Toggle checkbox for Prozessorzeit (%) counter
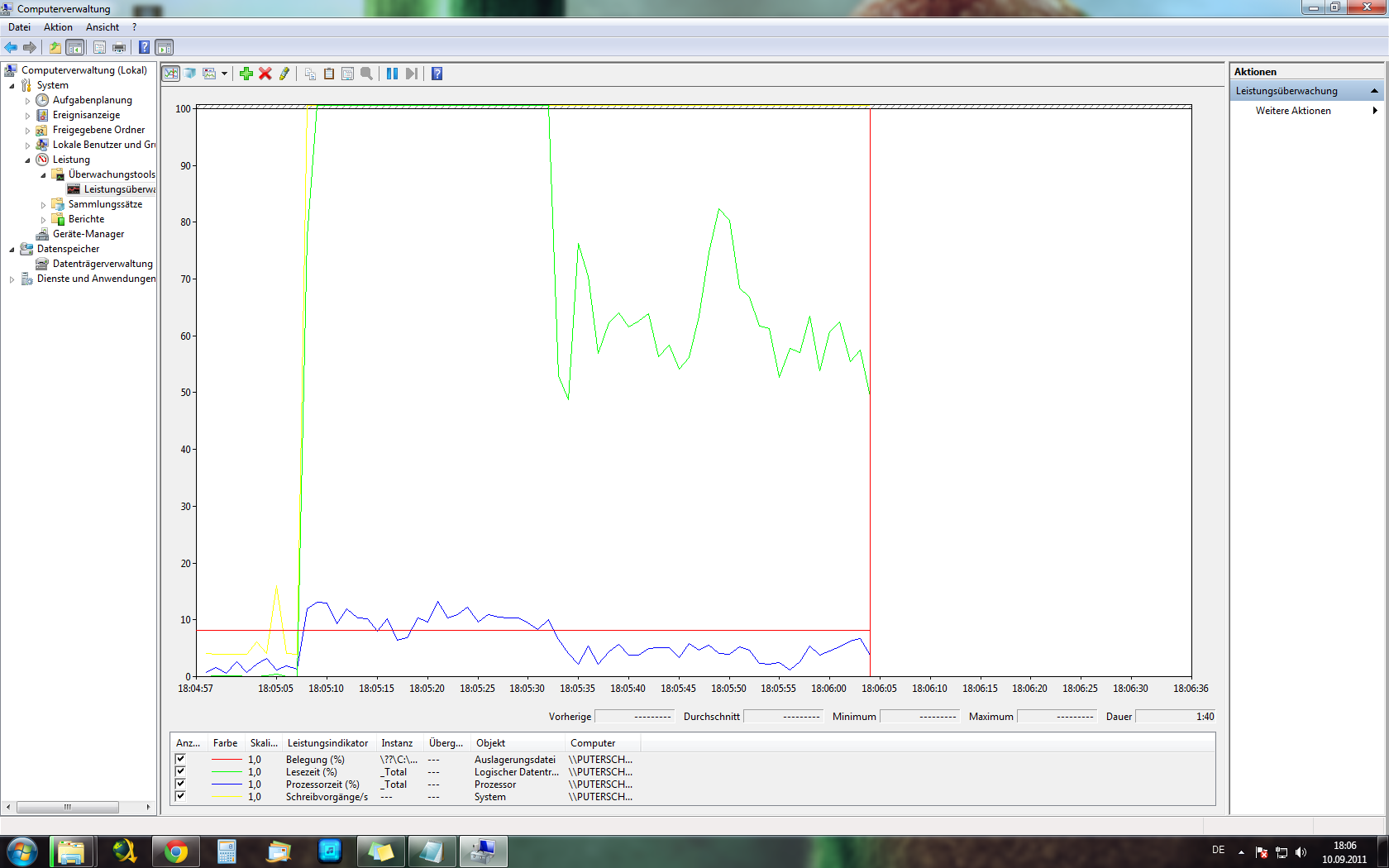 pyautogui.click(x=180, y=784)
